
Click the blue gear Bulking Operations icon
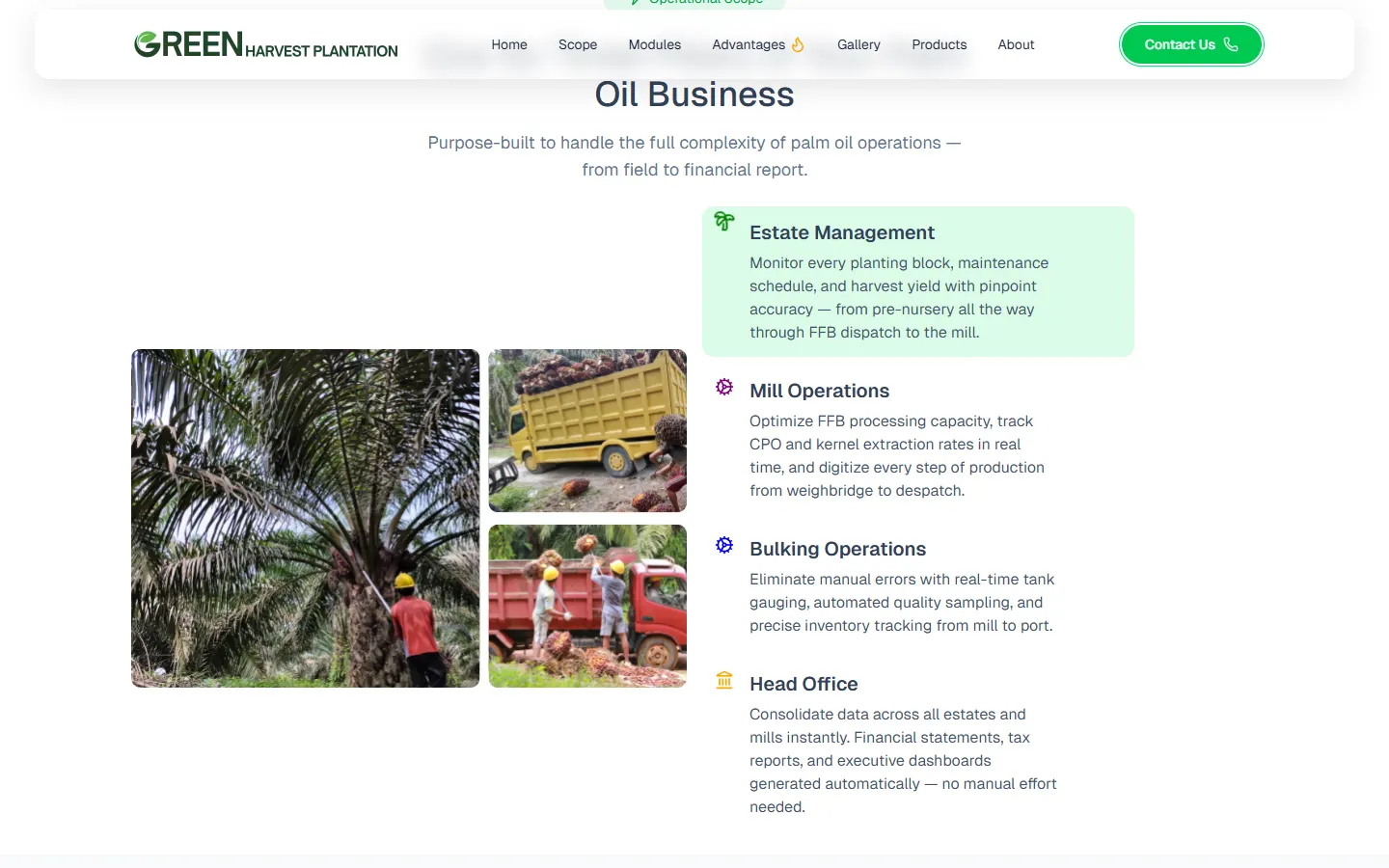[724, 545]
